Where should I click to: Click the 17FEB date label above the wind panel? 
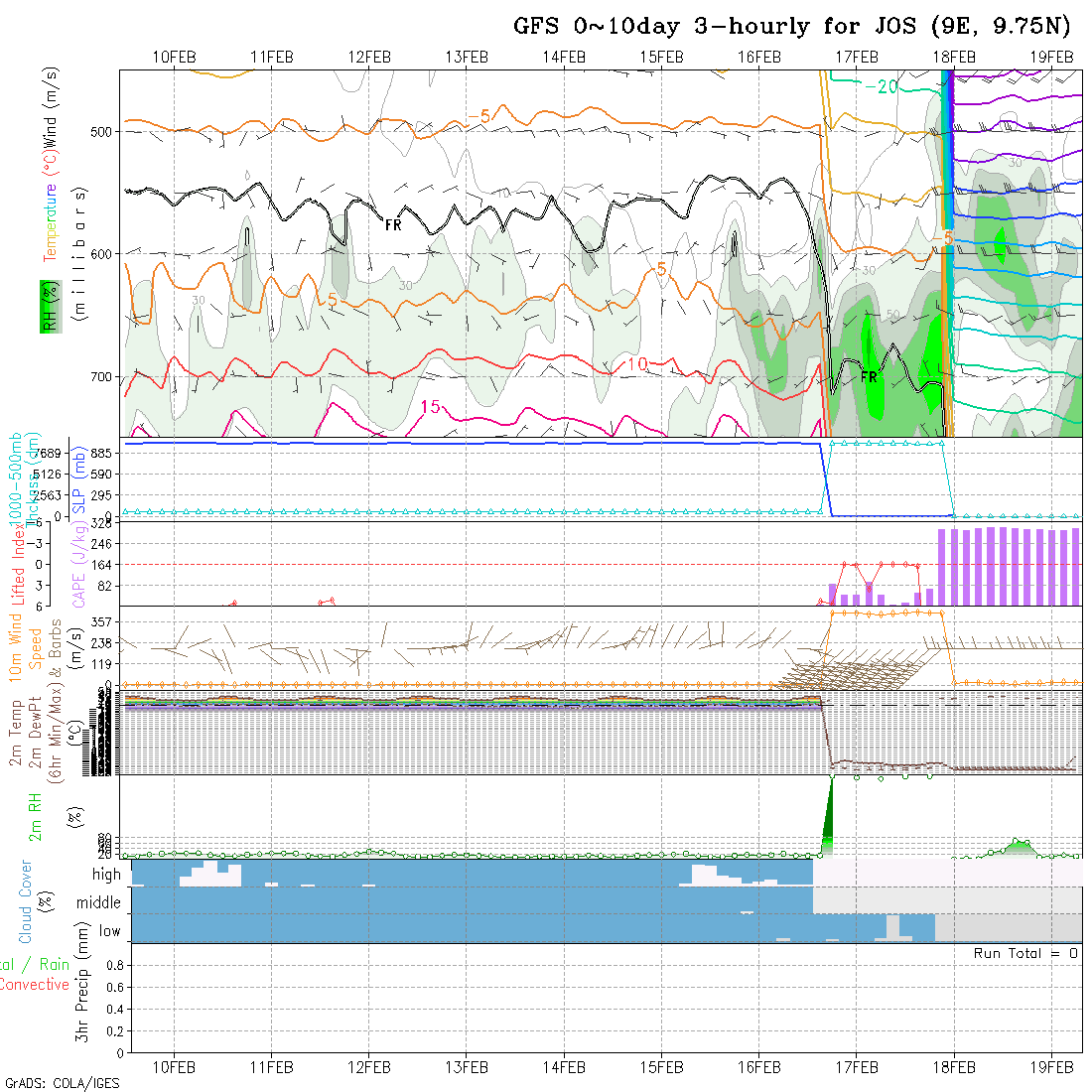(x=857, y=58)
